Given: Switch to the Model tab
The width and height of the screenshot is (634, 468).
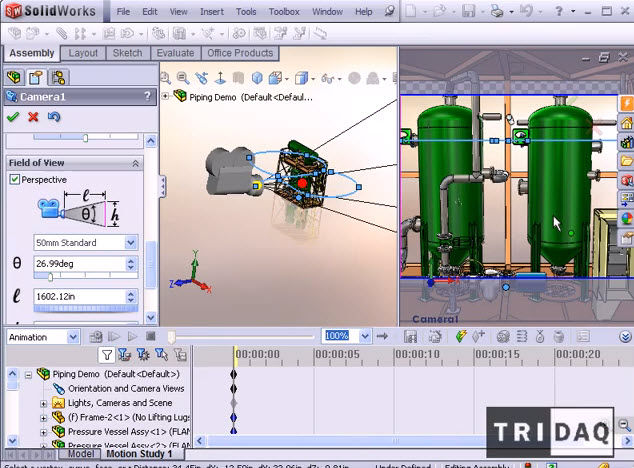Looking at the screenshot, I should [x=81, y=454].
